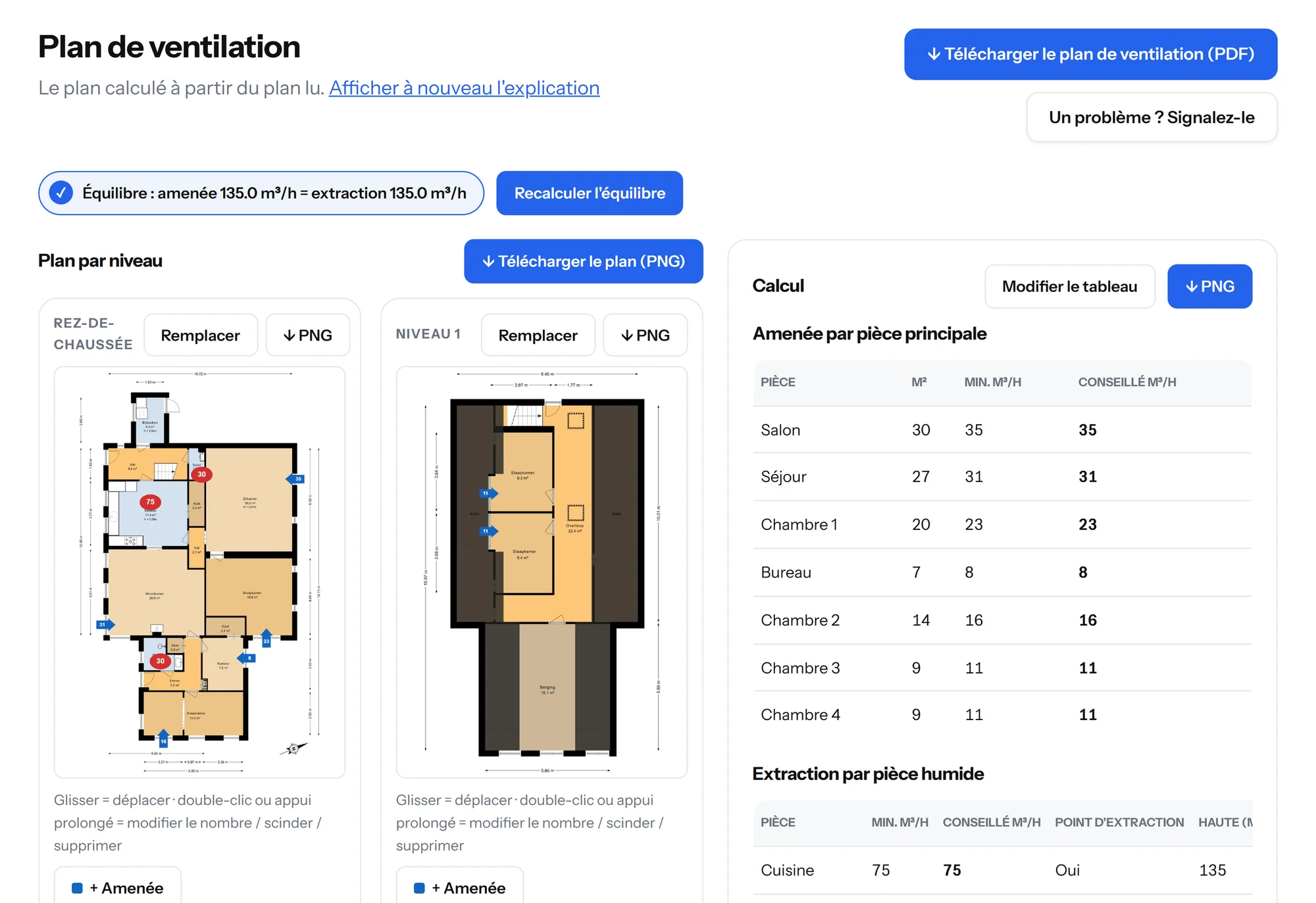Click the 'Oui' value in Cuisine row
This screenshot has height=903, width=1316.
point(1067,870)
